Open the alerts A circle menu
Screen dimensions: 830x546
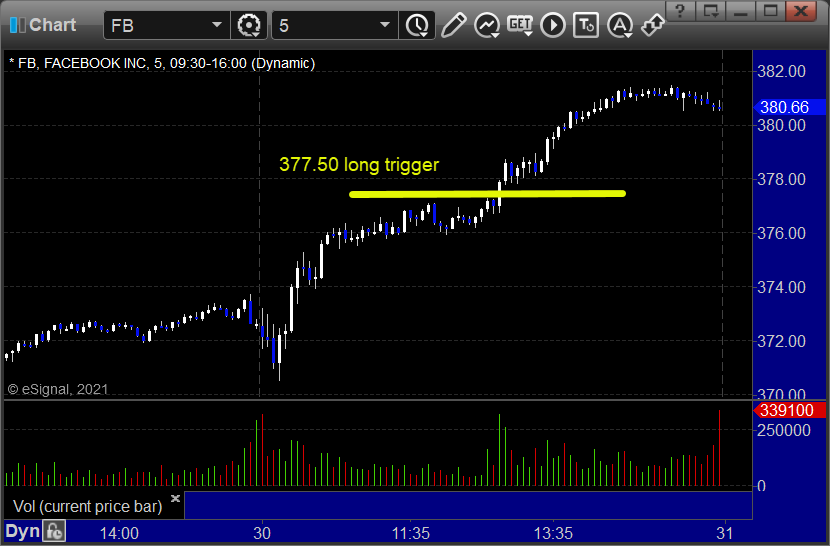coord(620,25)
